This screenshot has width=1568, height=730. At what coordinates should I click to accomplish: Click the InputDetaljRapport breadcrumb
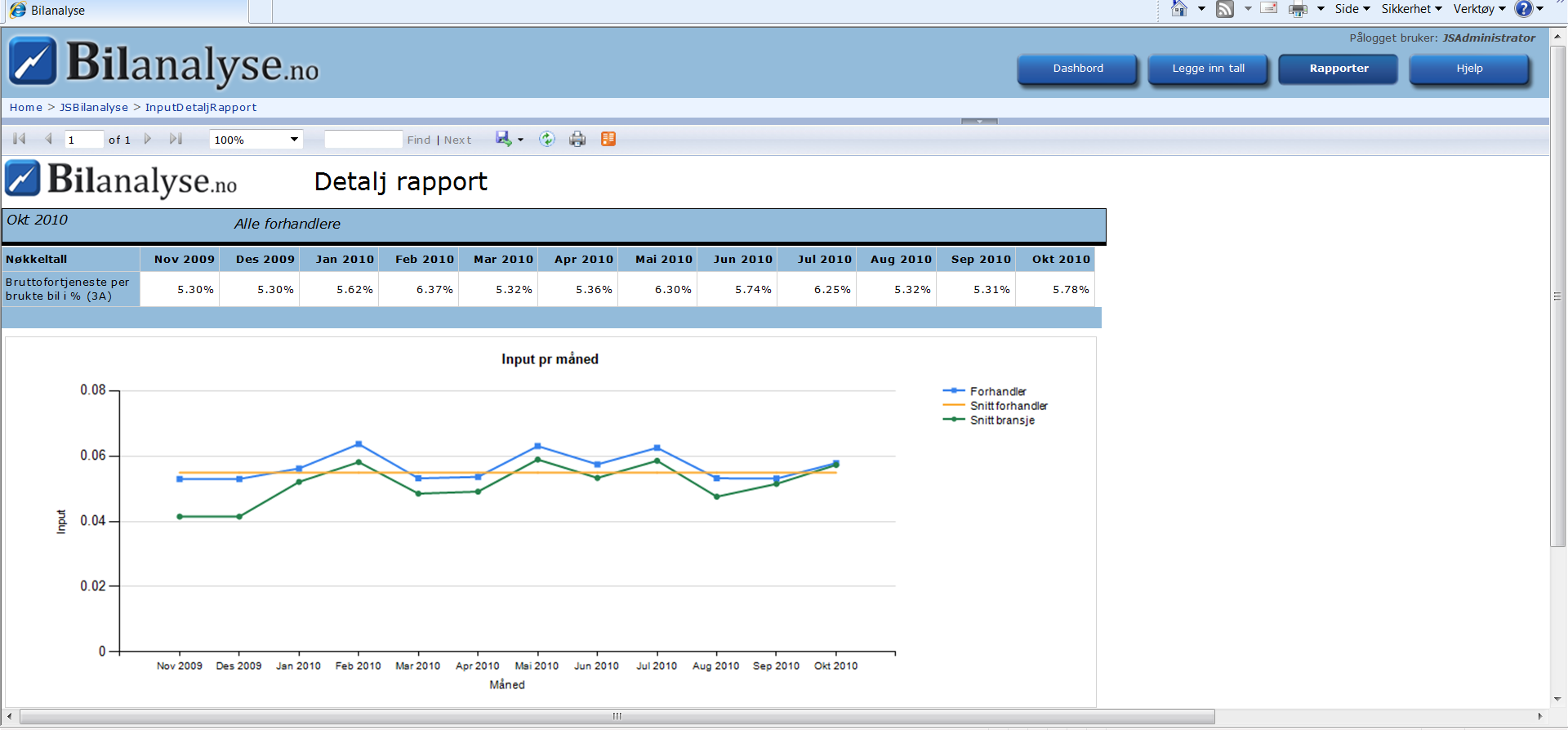coord(201,107)
